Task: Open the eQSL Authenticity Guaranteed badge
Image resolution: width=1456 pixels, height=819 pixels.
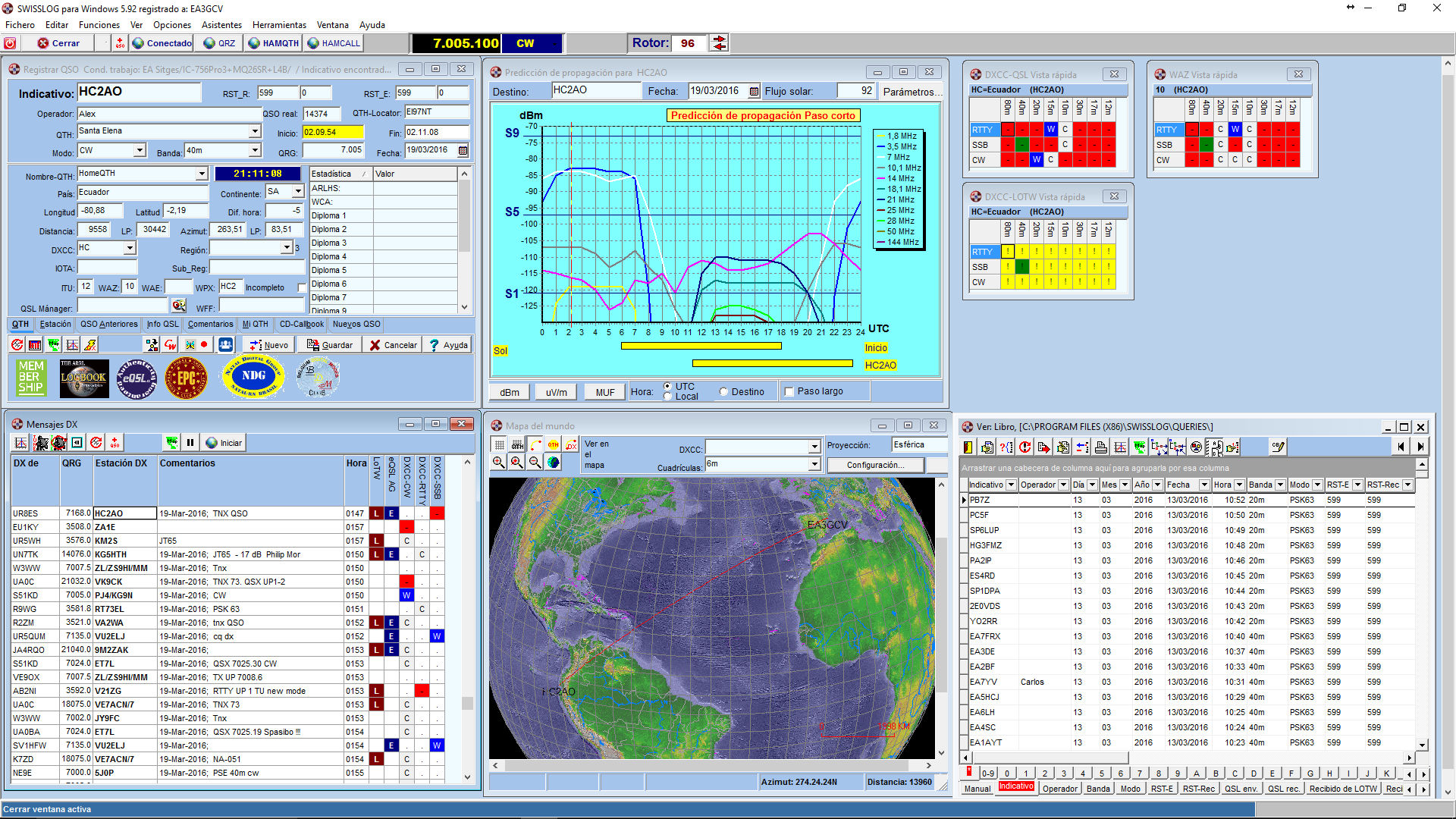Action: (136, 378)
